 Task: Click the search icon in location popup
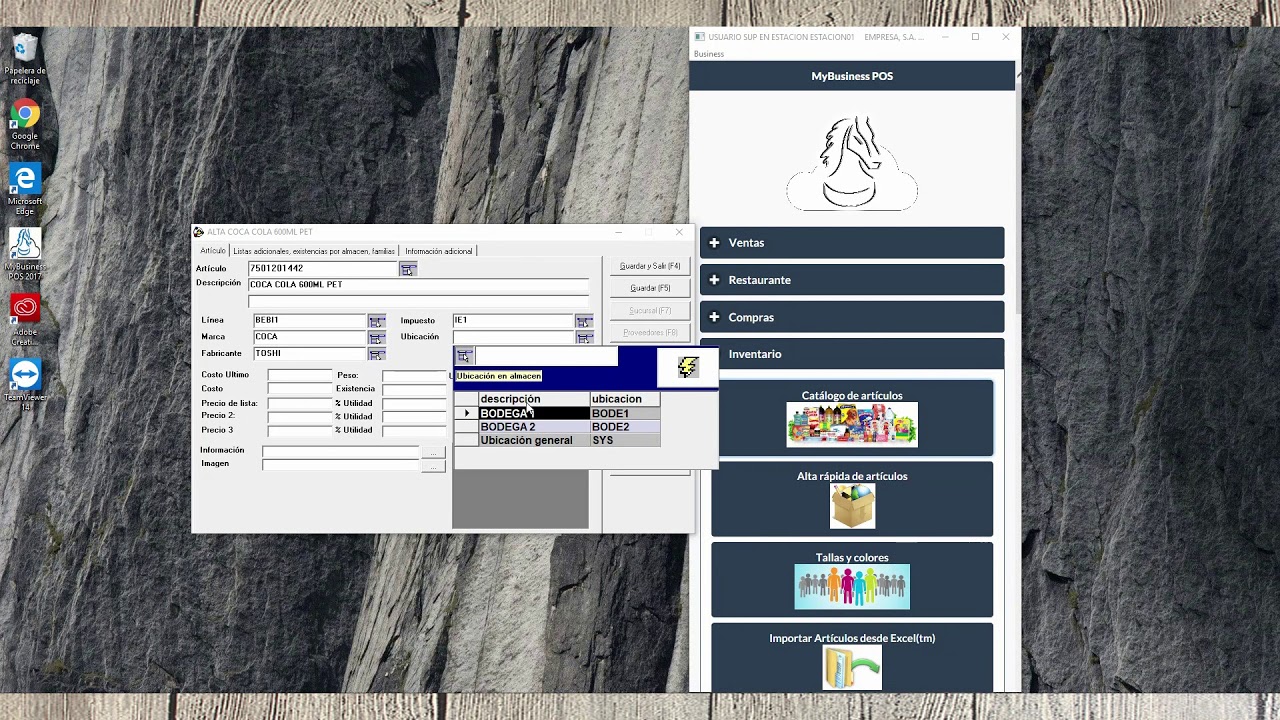click(464, 356)
